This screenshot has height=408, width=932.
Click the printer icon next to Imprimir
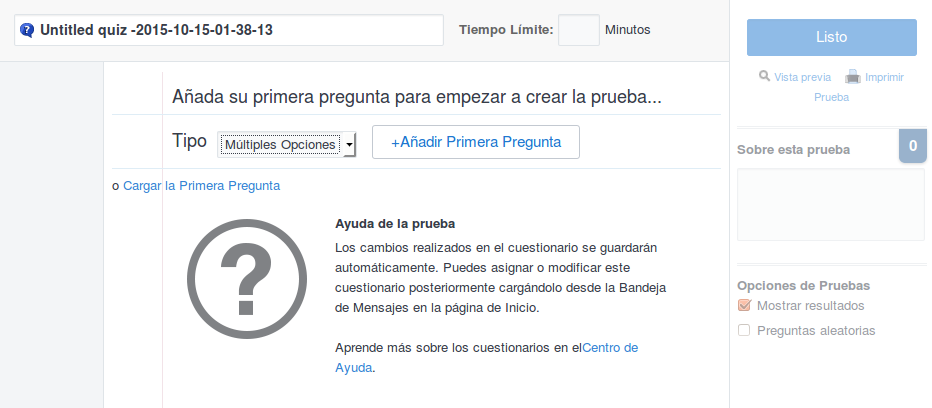click(x=852, y=76)
